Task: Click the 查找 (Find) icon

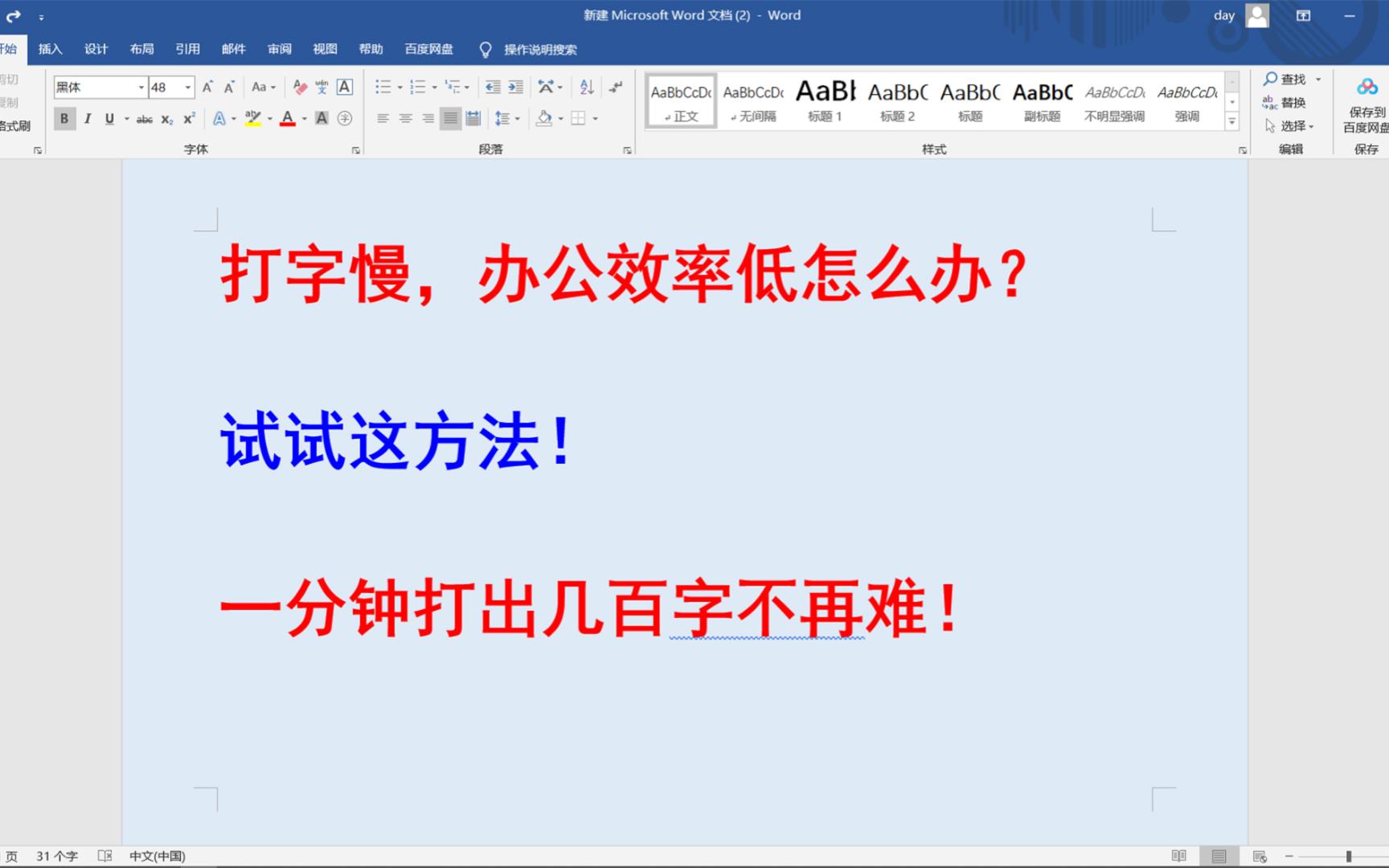Action: pos(1285,79)
